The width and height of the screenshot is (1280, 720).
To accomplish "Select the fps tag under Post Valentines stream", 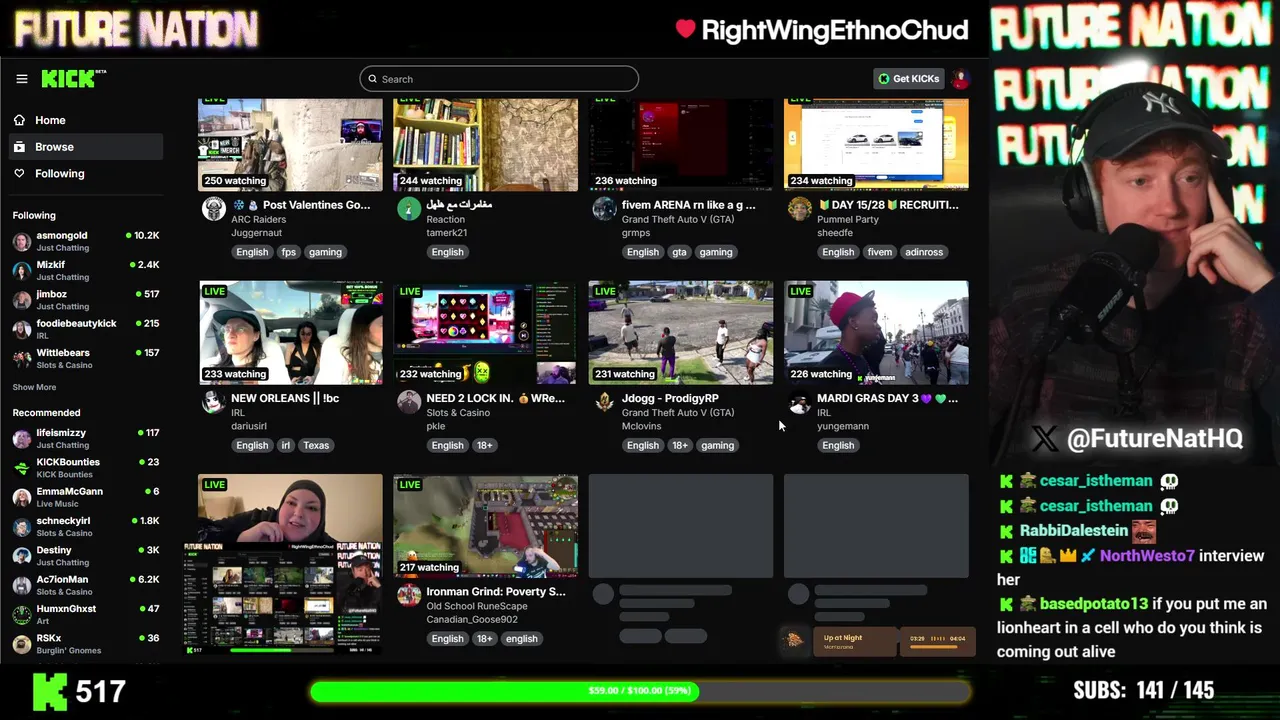I will pyautogui.click(x=288, y=252).
